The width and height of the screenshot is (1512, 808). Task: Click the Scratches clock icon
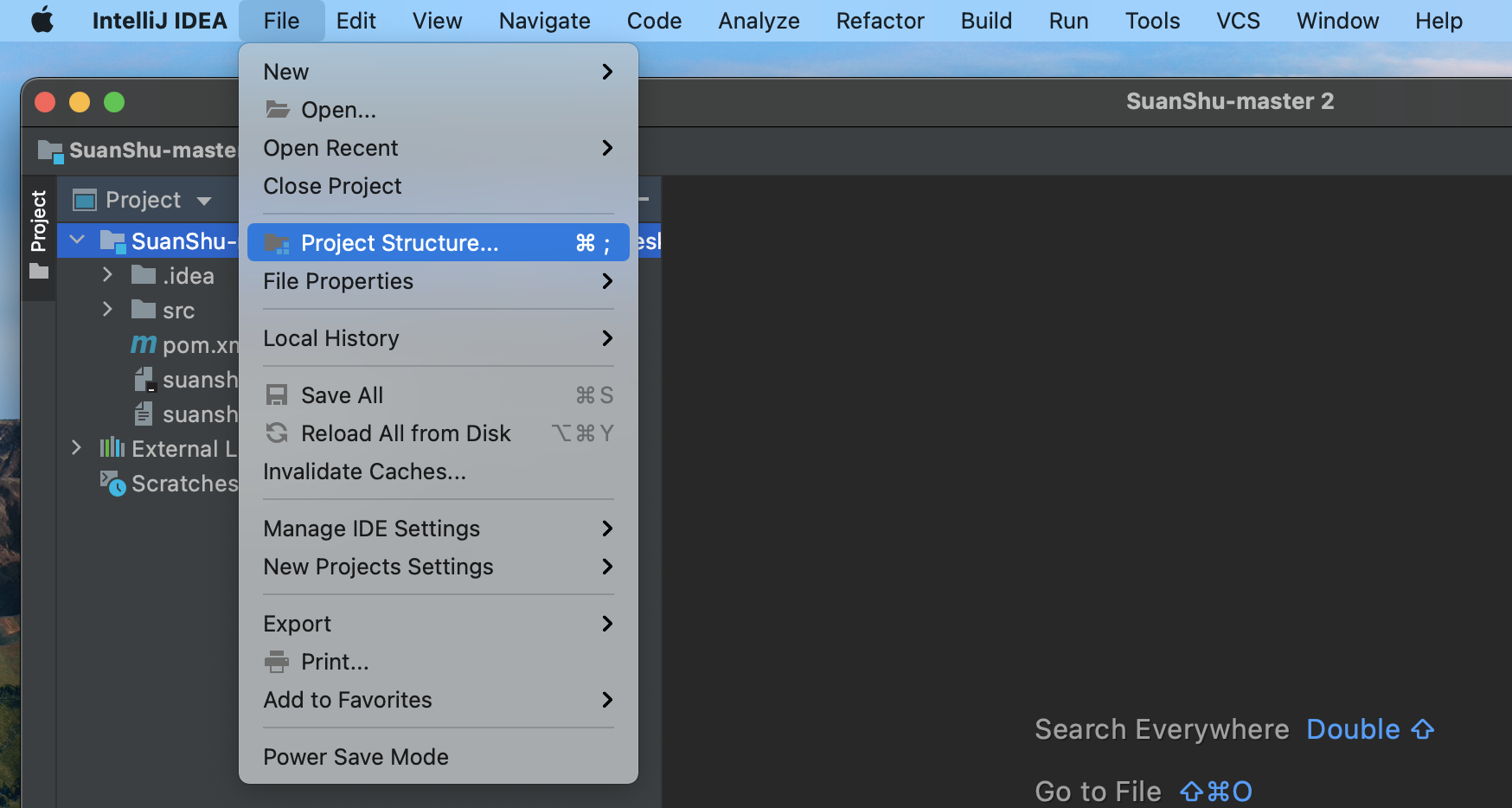pos(112,483)
